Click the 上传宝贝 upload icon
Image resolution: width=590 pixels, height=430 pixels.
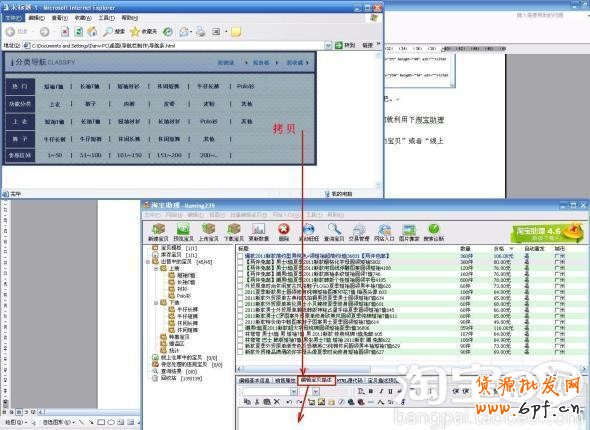pos(208,232)
